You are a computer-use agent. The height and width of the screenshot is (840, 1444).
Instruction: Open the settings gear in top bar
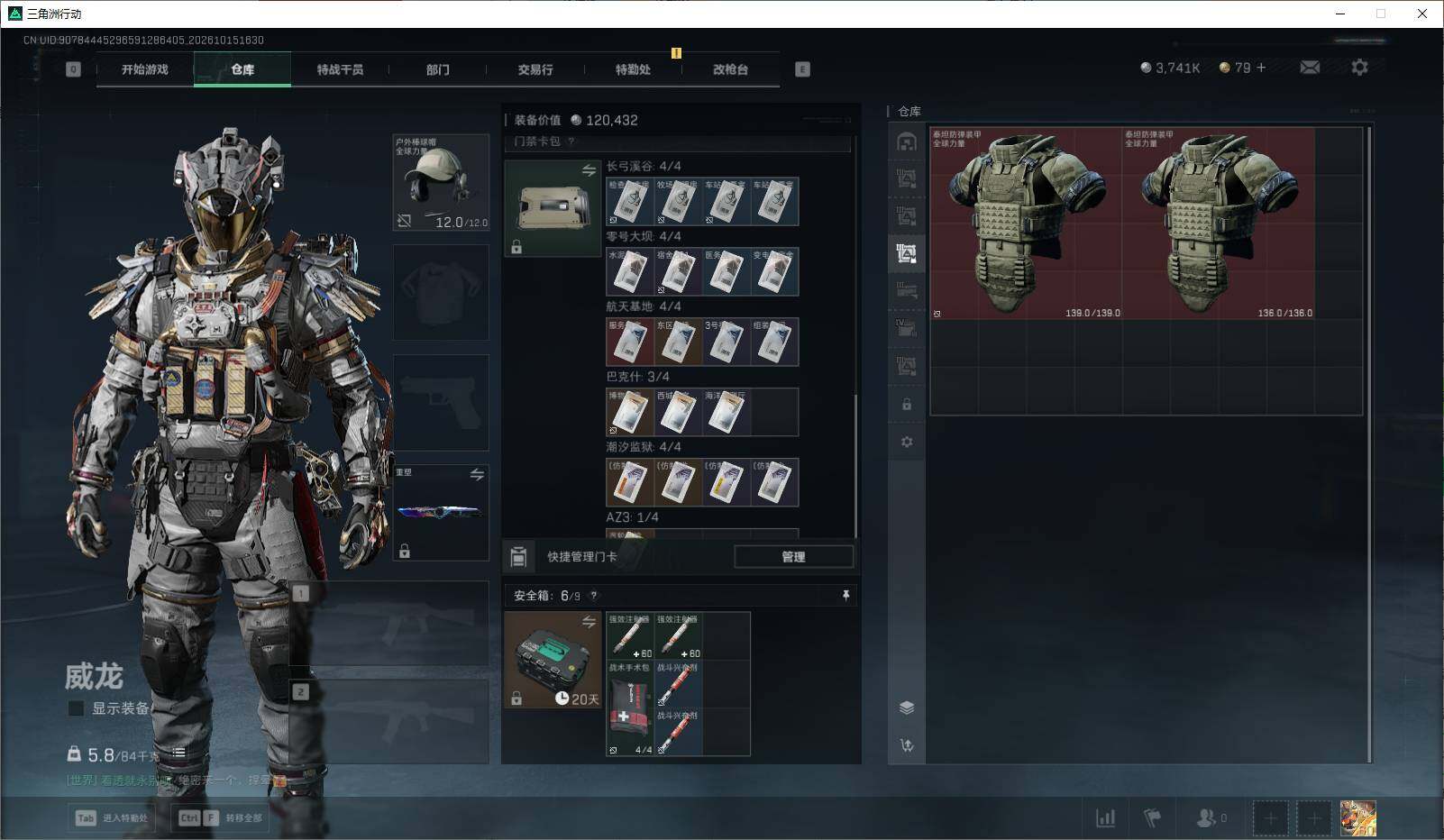tap(1359, 68)
